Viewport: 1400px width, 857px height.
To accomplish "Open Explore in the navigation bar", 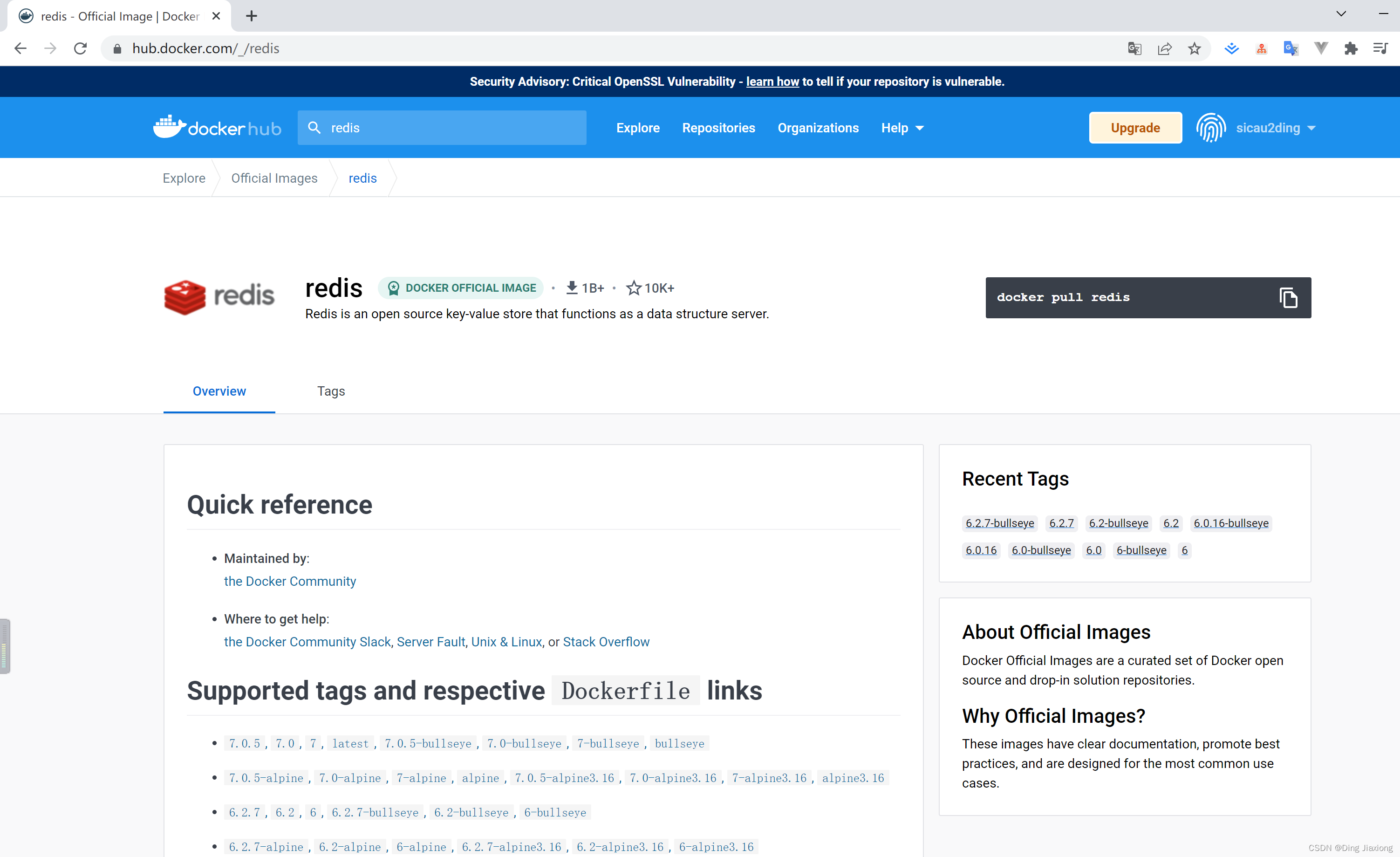I will tap(637, 128).
